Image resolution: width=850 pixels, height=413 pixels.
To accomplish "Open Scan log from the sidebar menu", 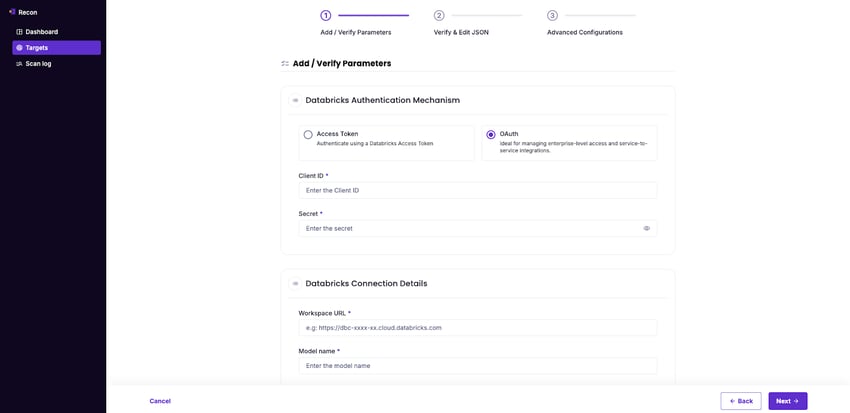I will click(38, 64).
